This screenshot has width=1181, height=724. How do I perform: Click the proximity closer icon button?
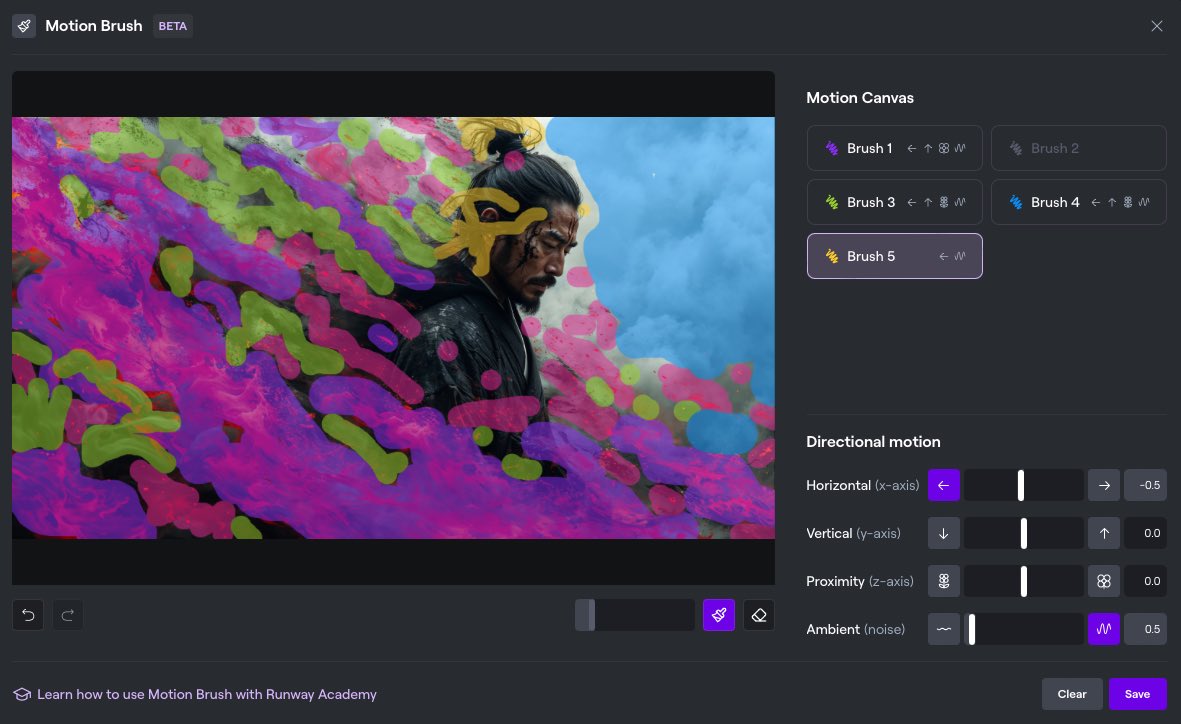[x=1103, y=581]
